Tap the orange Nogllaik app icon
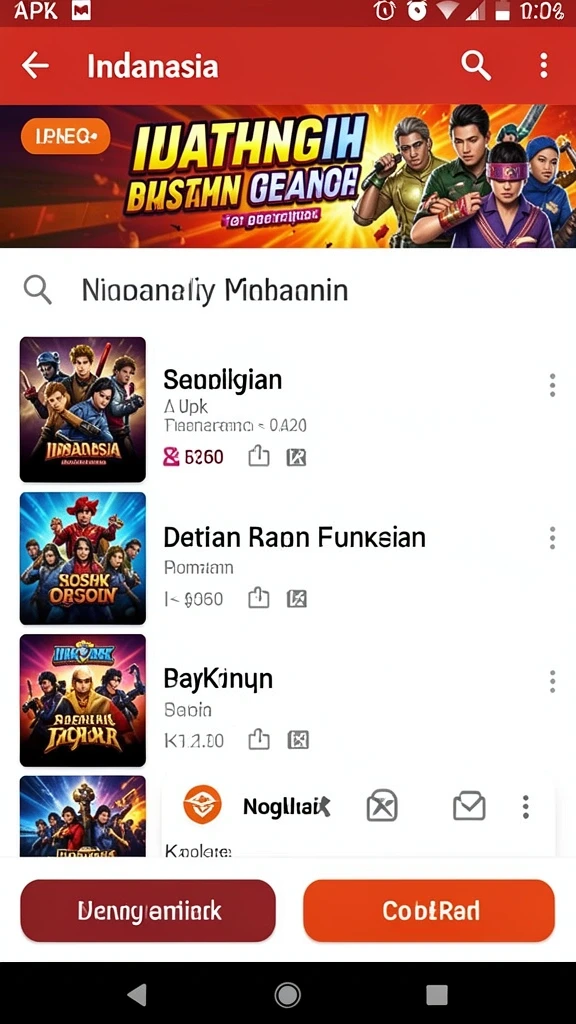 click(x=202, y=804)
